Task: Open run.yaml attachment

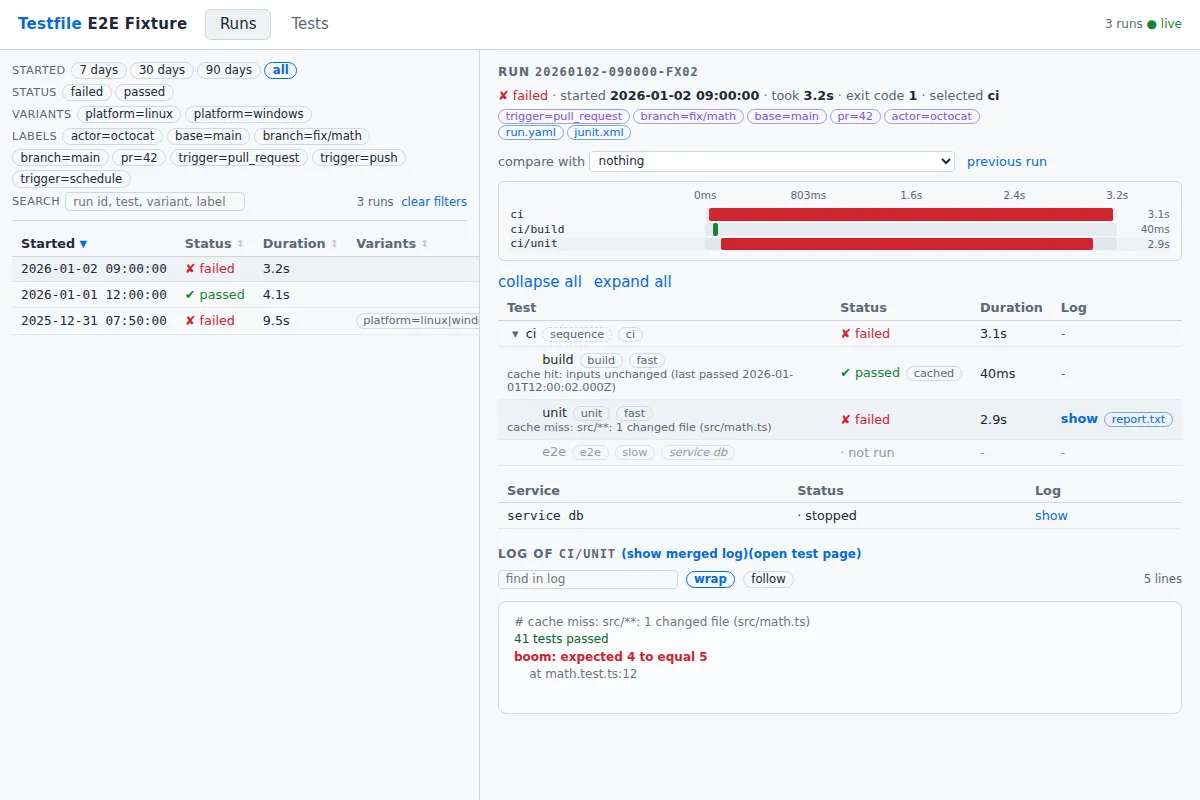Action: (531, 132)
